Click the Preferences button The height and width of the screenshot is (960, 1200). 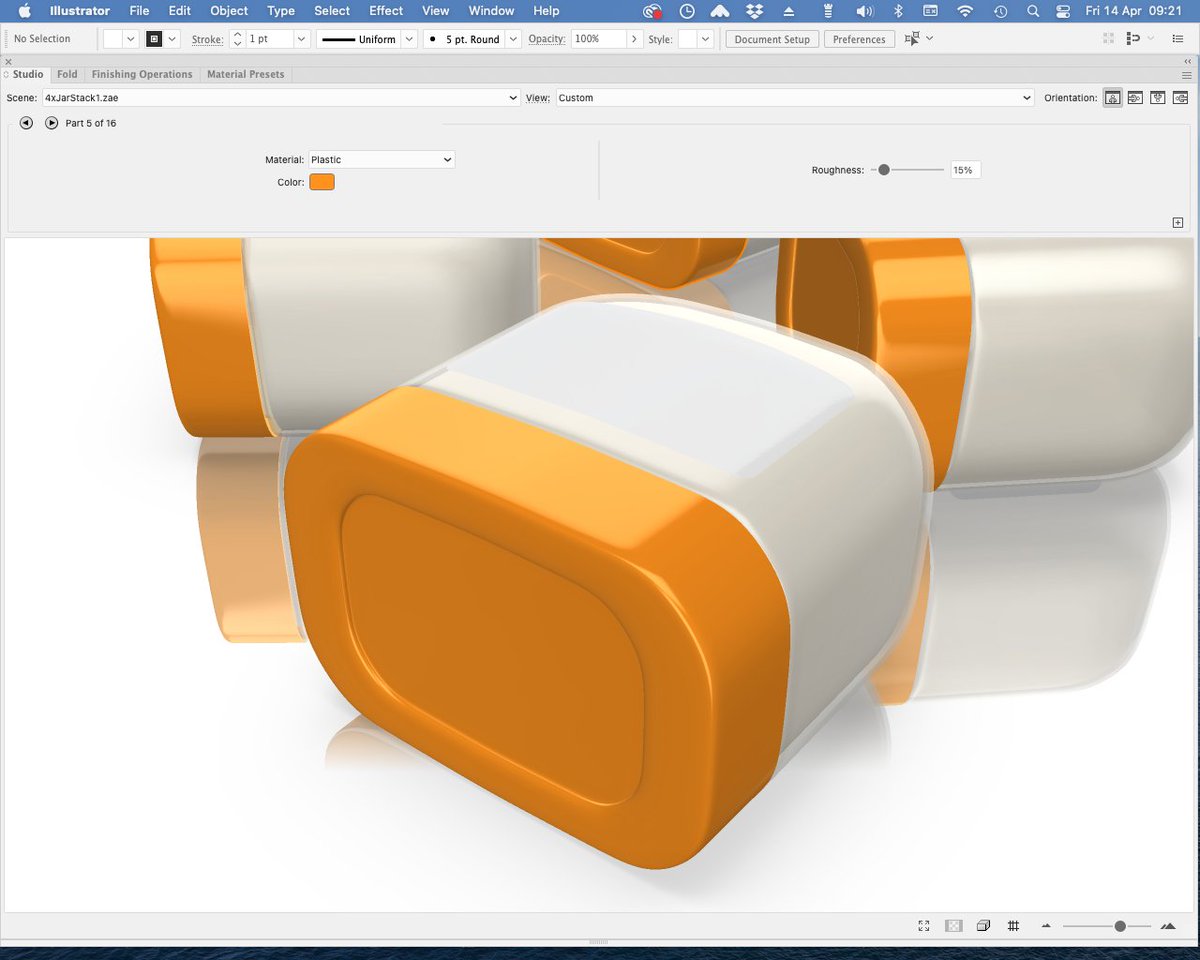859,39
